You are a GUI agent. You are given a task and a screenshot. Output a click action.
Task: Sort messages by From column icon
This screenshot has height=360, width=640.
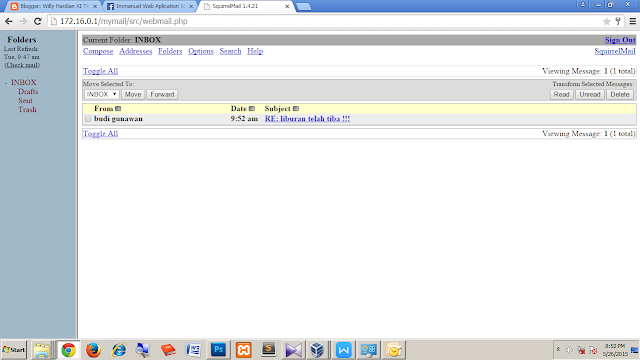pyautogui.click(x=118, y=109)
